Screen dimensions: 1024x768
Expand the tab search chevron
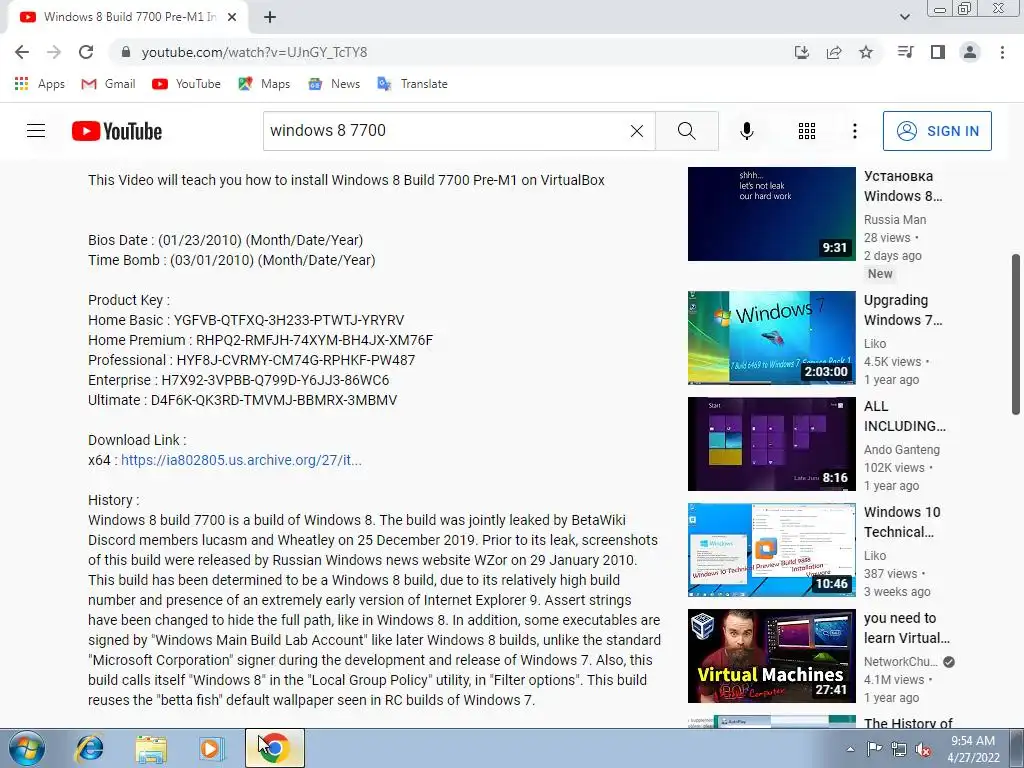click(904, 17)
